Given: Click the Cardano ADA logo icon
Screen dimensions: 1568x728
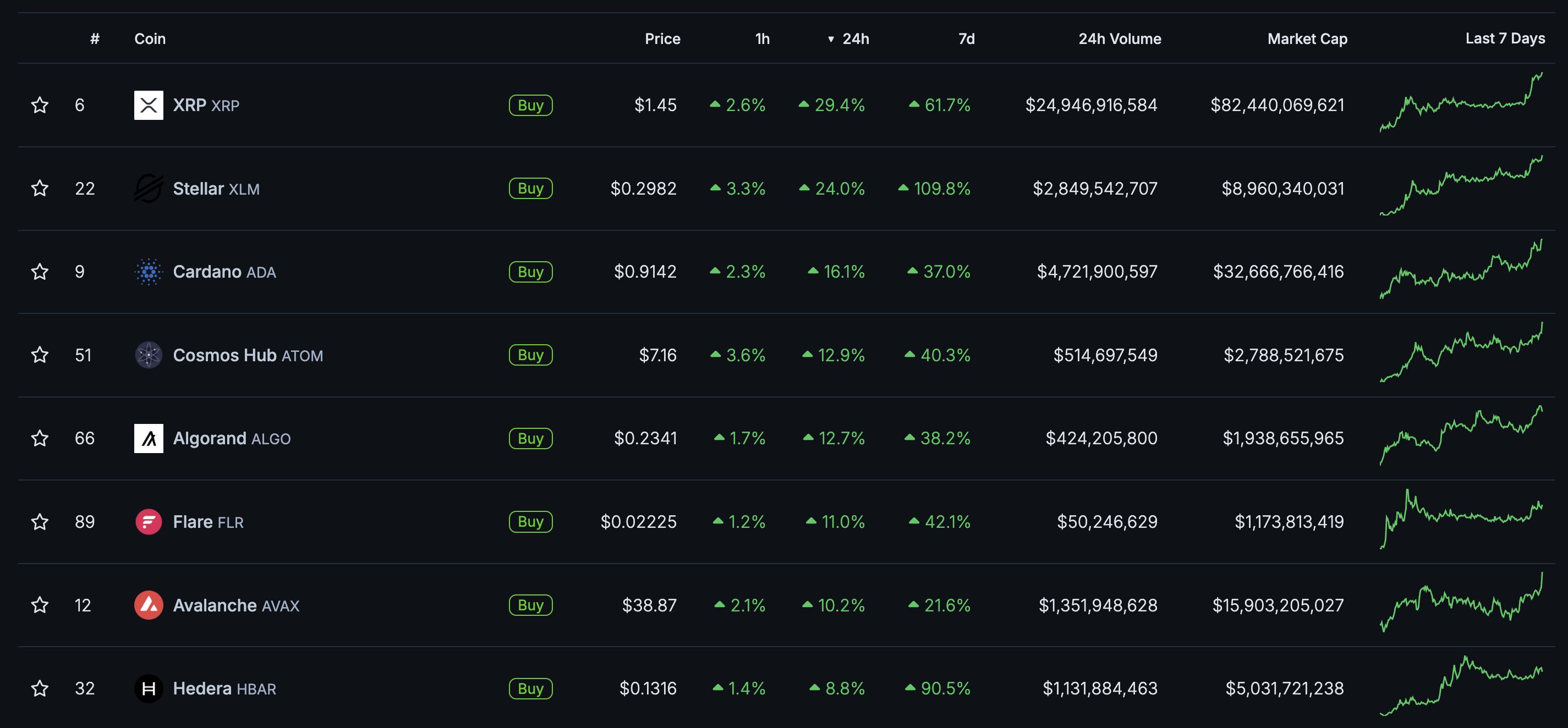Looking at the screenshot, I should [149, 272].
